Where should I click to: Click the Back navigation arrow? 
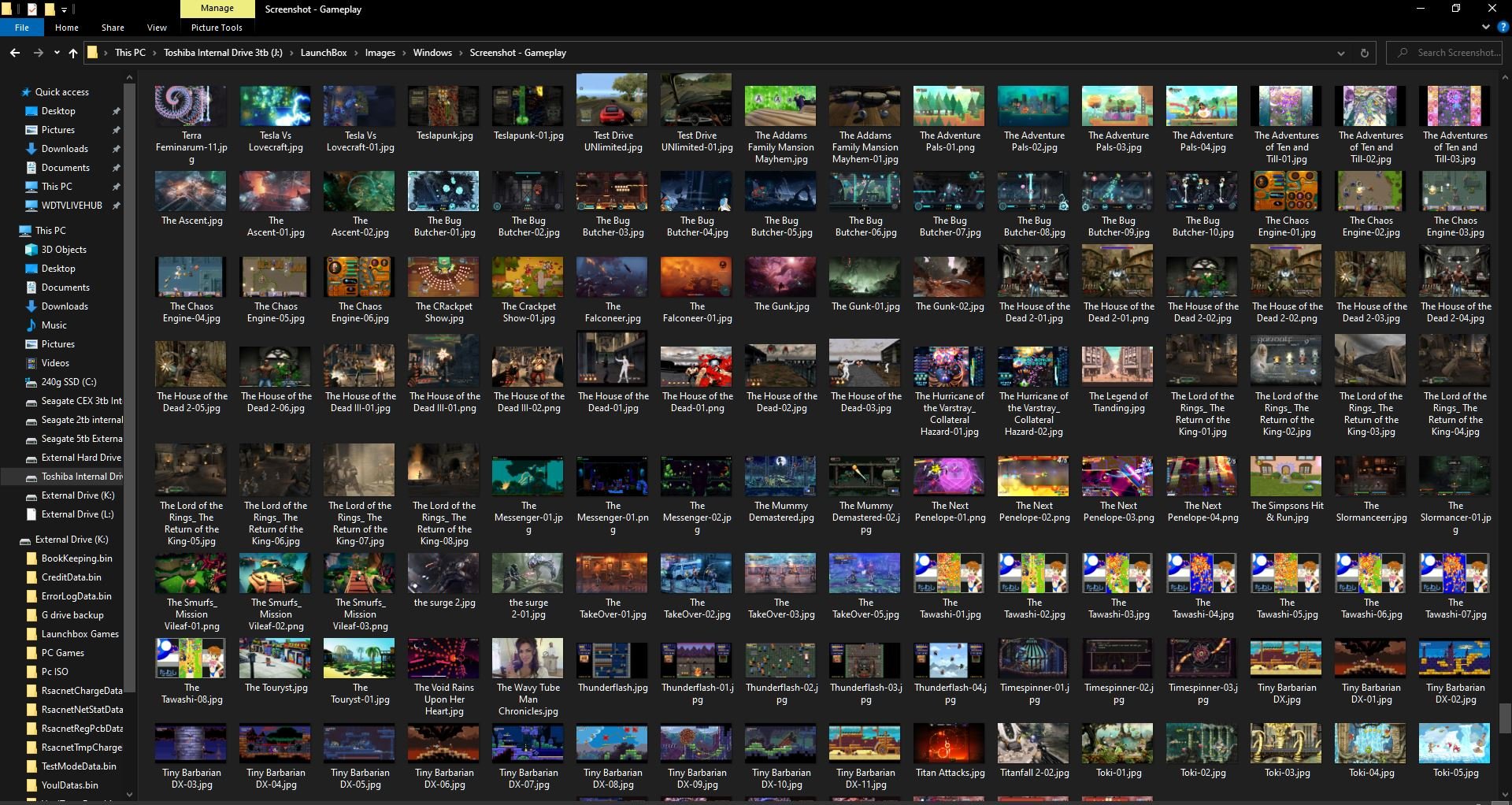pyautogui.click(x=15, y=53)
